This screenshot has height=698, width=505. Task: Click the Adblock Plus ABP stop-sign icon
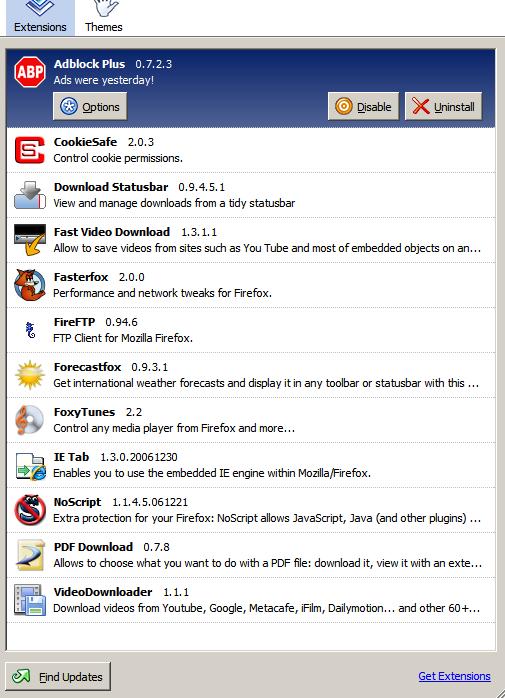[30, 72]
